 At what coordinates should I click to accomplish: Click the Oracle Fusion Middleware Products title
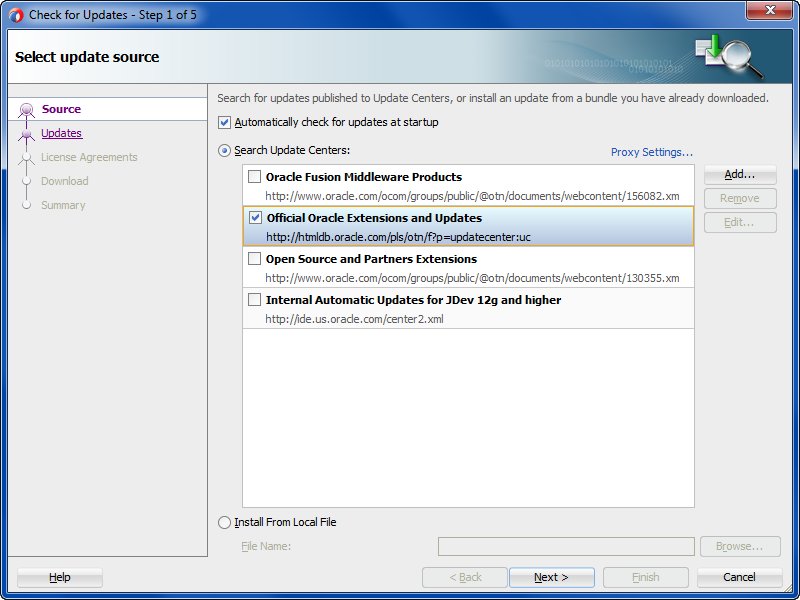pos(364,177)
